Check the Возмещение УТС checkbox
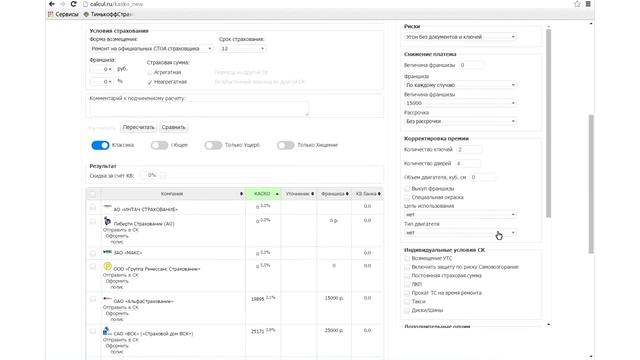640x360 pixels. (x=407, y=258)
